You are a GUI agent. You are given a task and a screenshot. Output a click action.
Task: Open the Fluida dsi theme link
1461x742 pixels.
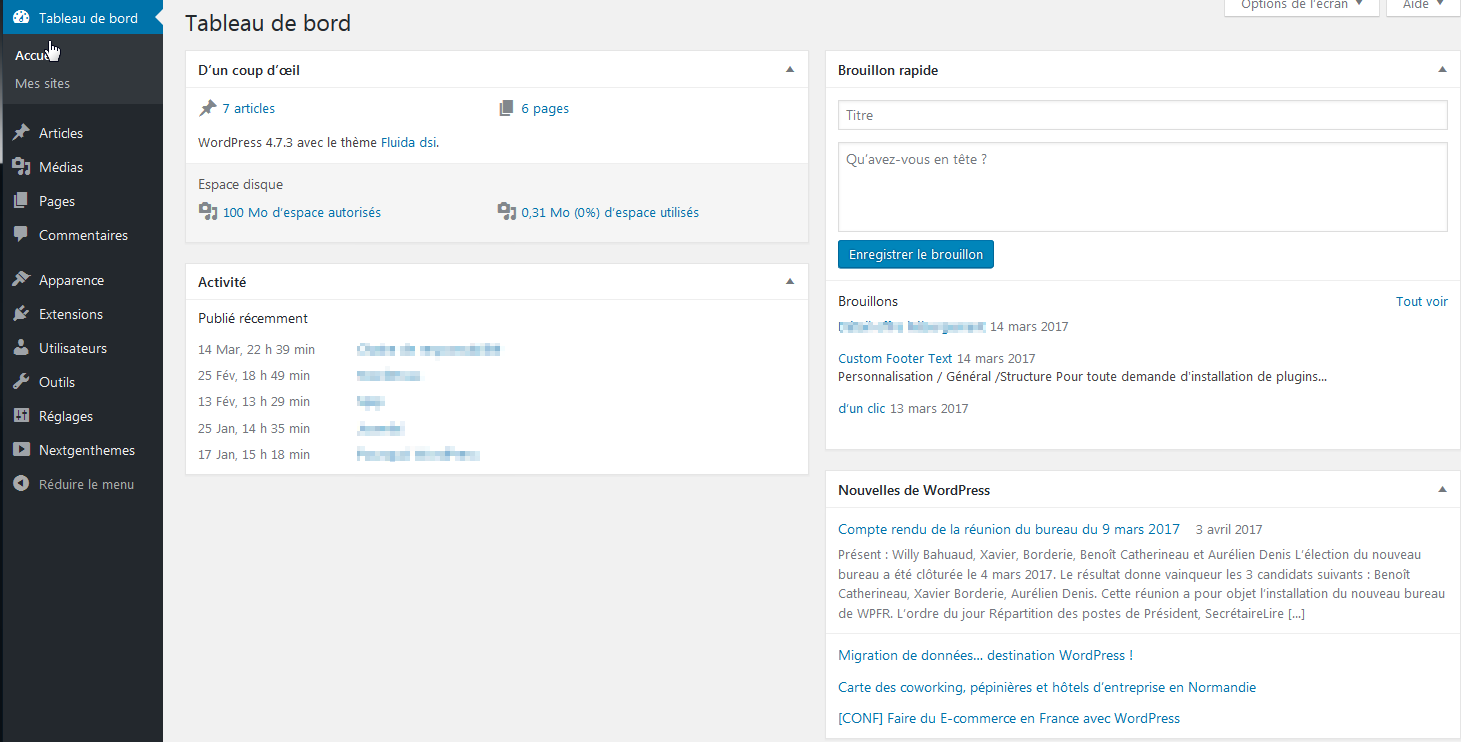[x=408, y=142]
